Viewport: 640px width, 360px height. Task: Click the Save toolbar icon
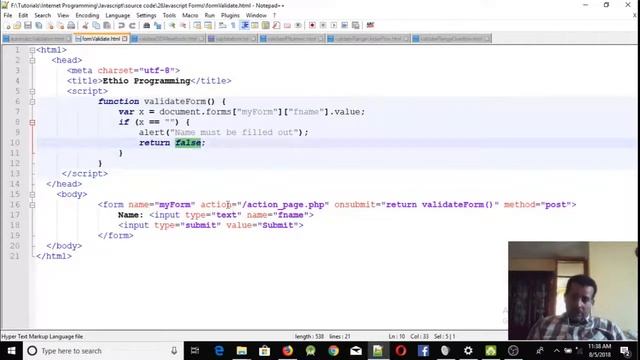tap(27, 25)
